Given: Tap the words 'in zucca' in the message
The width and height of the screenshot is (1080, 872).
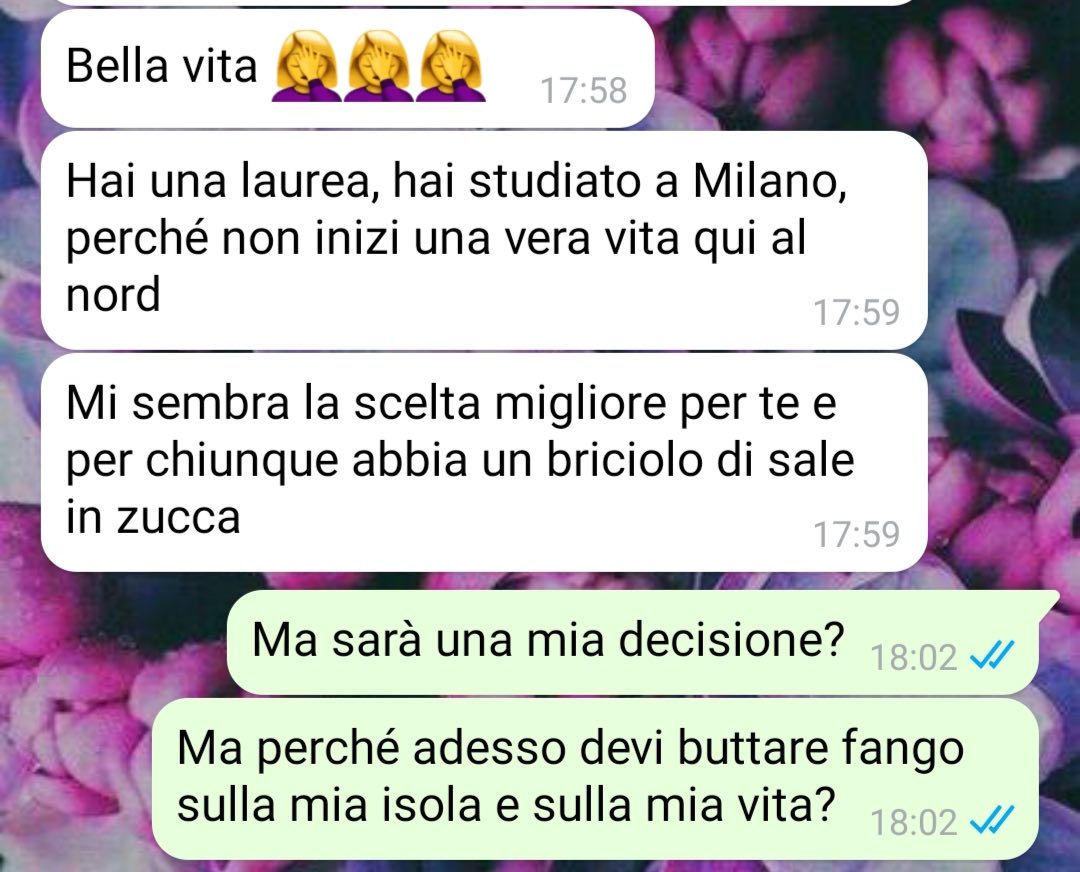Looking at the screenshot, I should point(153,517).
